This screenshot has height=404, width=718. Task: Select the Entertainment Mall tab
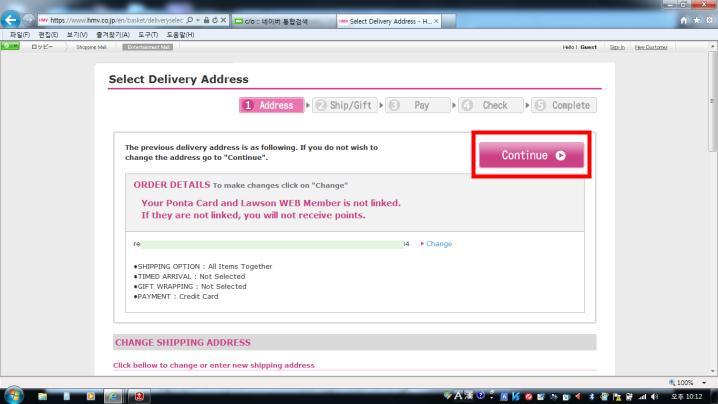tap(146, 46)
